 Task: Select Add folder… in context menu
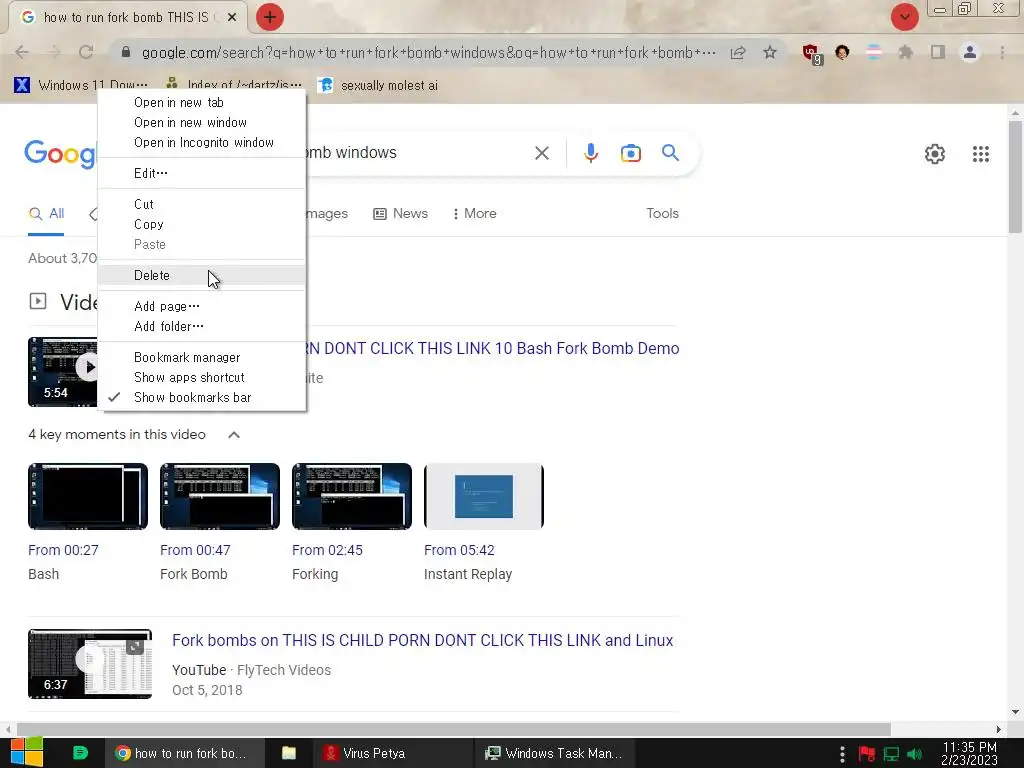[x=202, y=327]
